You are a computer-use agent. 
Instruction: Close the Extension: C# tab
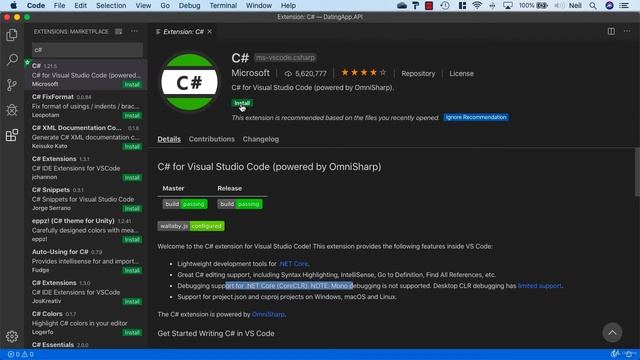coord(210,31)
